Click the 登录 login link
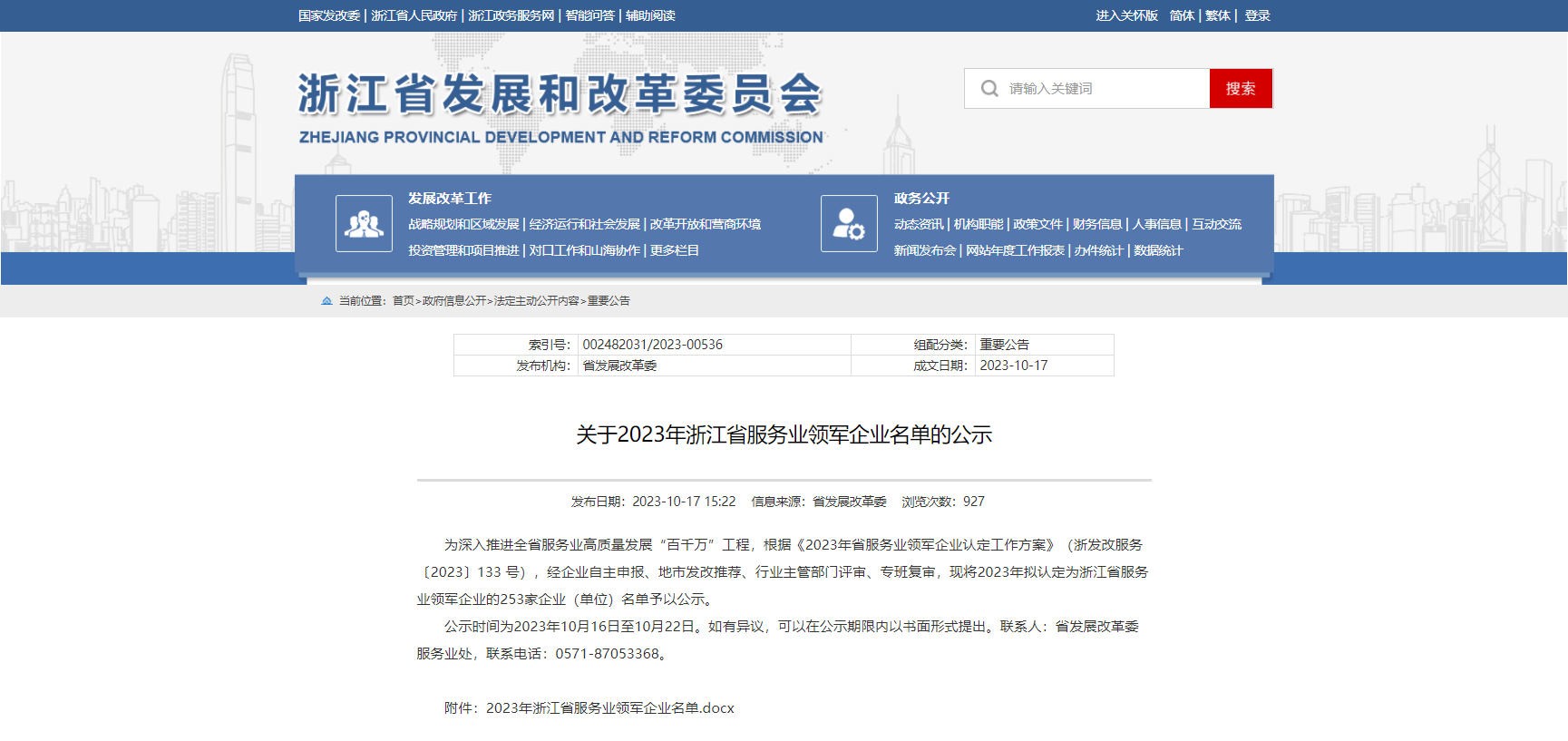This screenshot has height=741, width=1568. 1257,15
